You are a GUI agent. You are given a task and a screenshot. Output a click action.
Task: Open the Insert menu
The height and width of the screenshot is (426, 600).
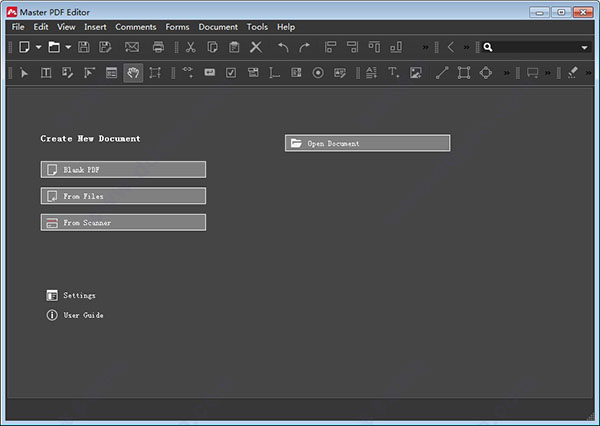click(95, 27)
